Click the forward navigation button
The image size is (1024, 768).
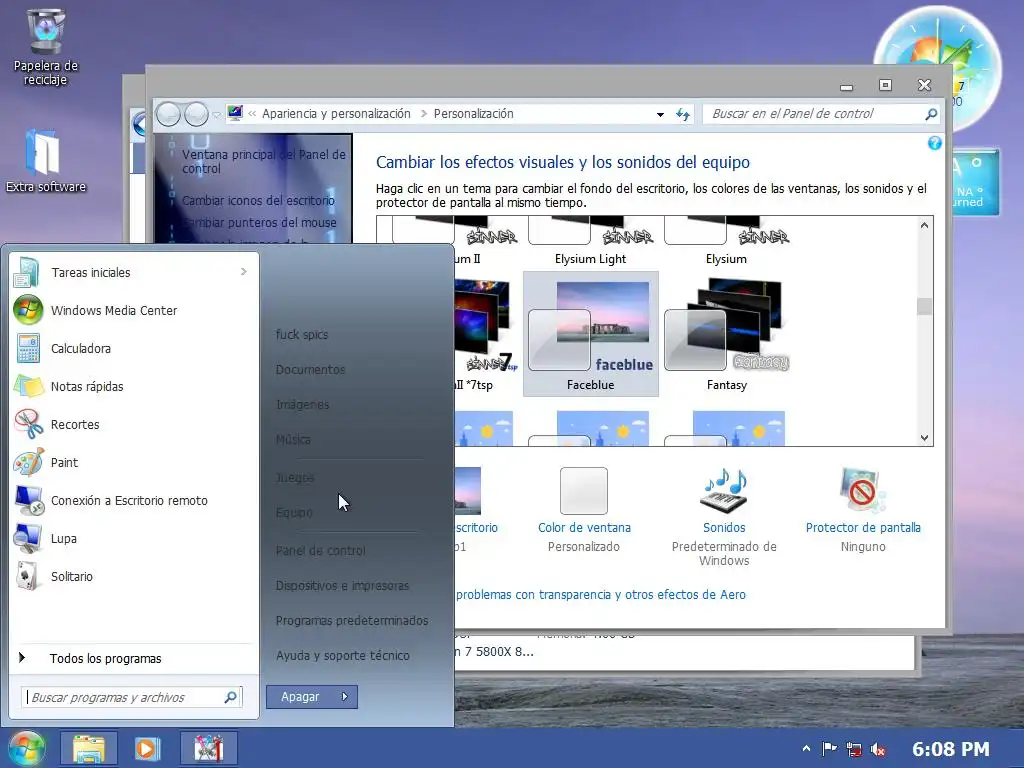tap(196, 114)
